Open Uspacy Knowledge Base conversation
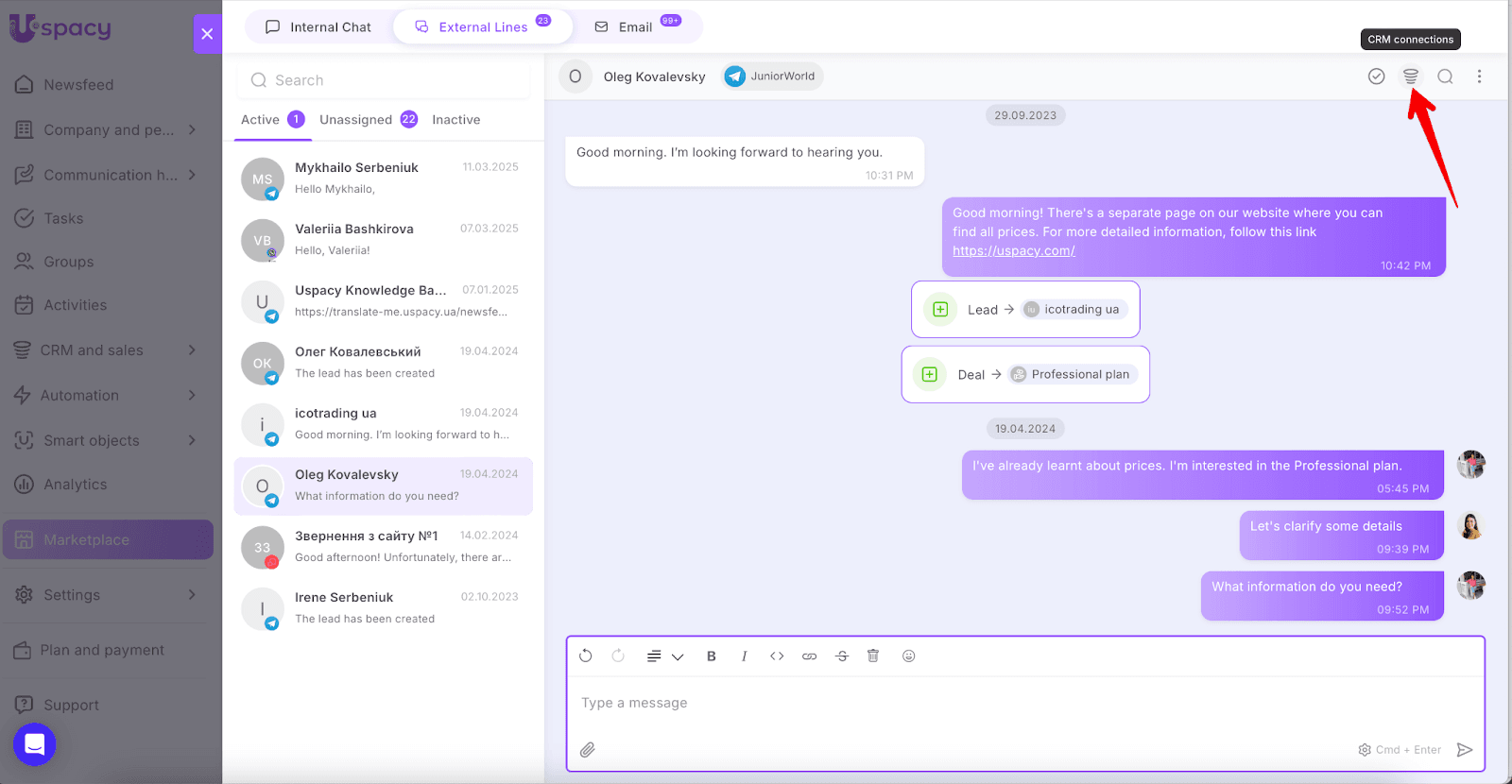This screenshot has height=784, width=1512. [384, 301]
